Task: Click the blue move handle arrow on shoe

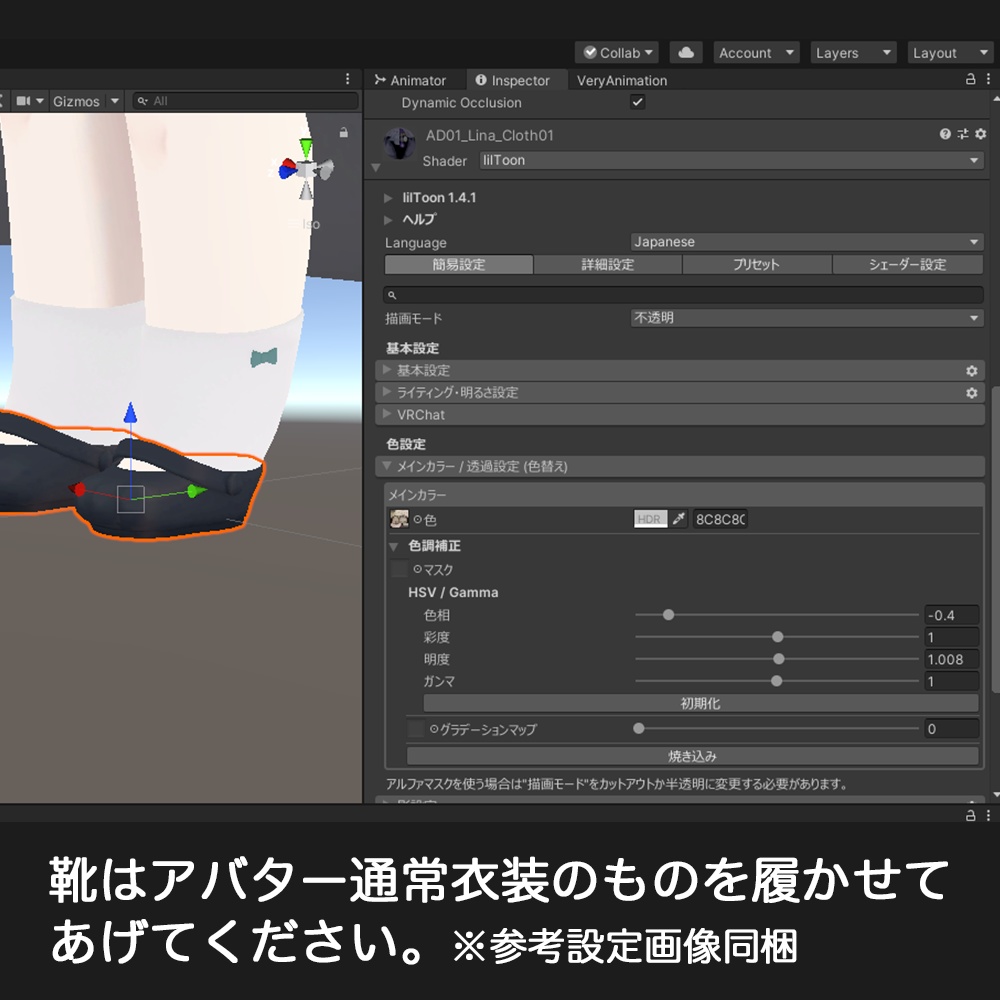Action: [130, 413]
